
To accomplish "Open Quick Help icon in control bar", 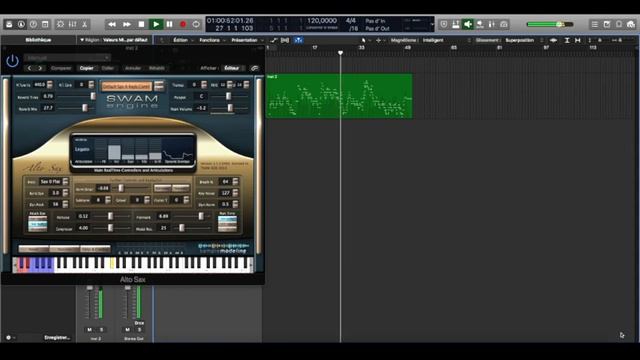I will pyautogui.click(x=33, y=24).
